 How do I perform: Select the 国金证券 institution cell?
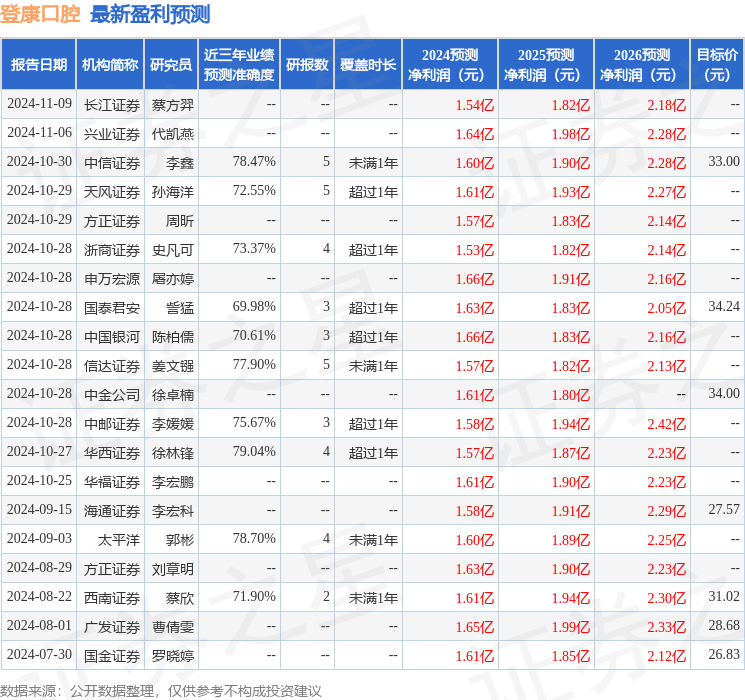(112, 656)
